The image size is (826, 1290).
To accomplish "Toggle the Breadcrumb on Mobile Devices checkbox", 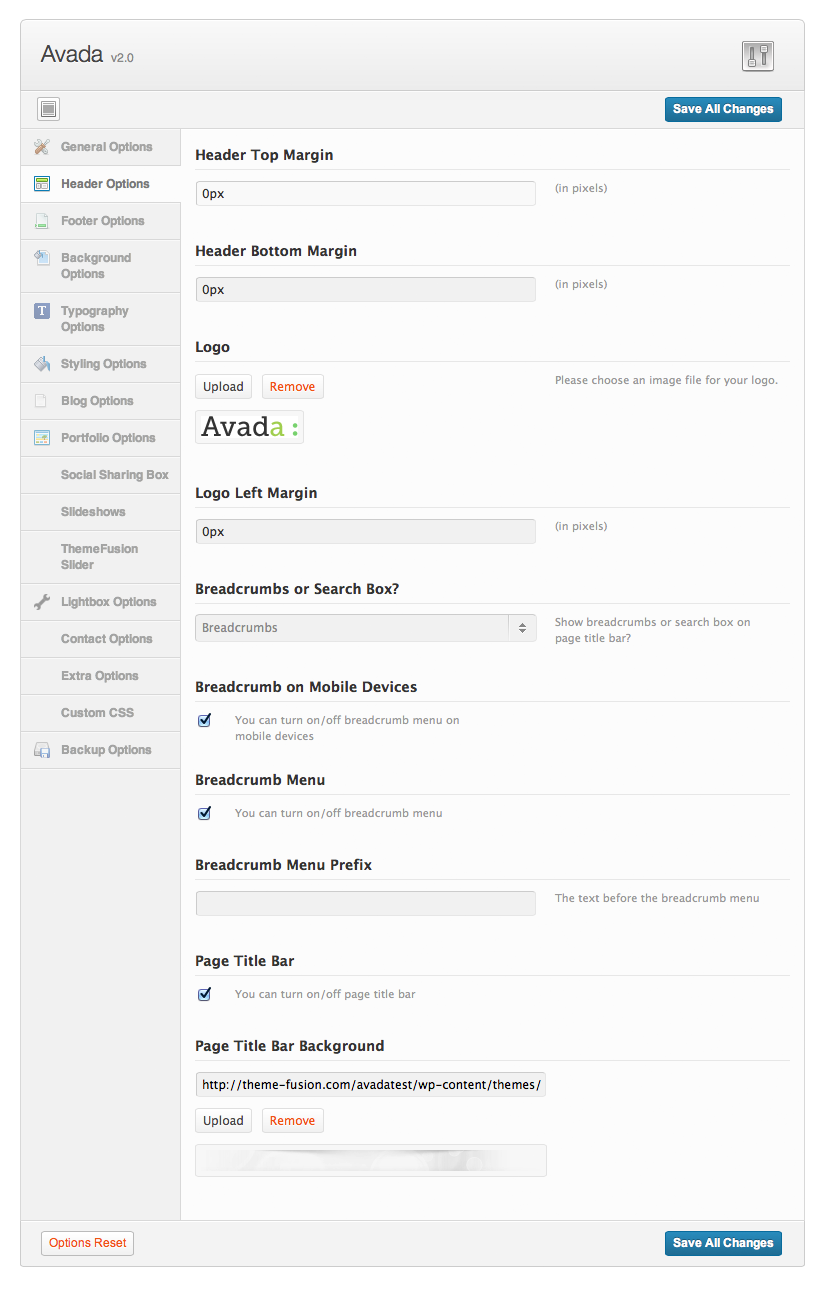I will 205,720.
